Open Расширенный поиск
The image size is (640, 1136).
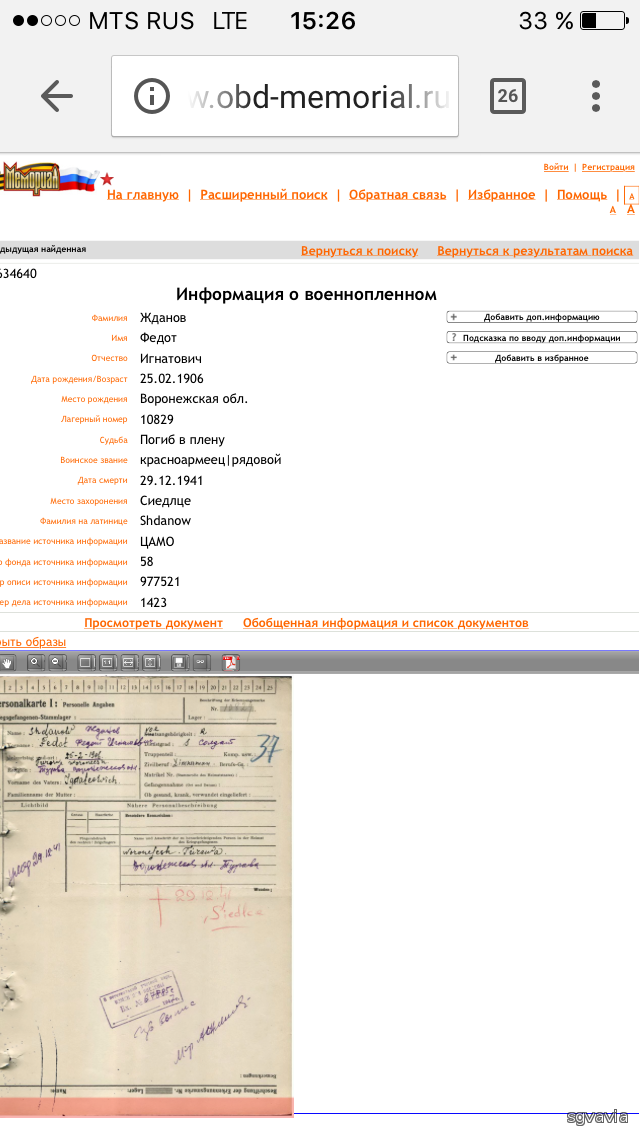tap(264, 195)
